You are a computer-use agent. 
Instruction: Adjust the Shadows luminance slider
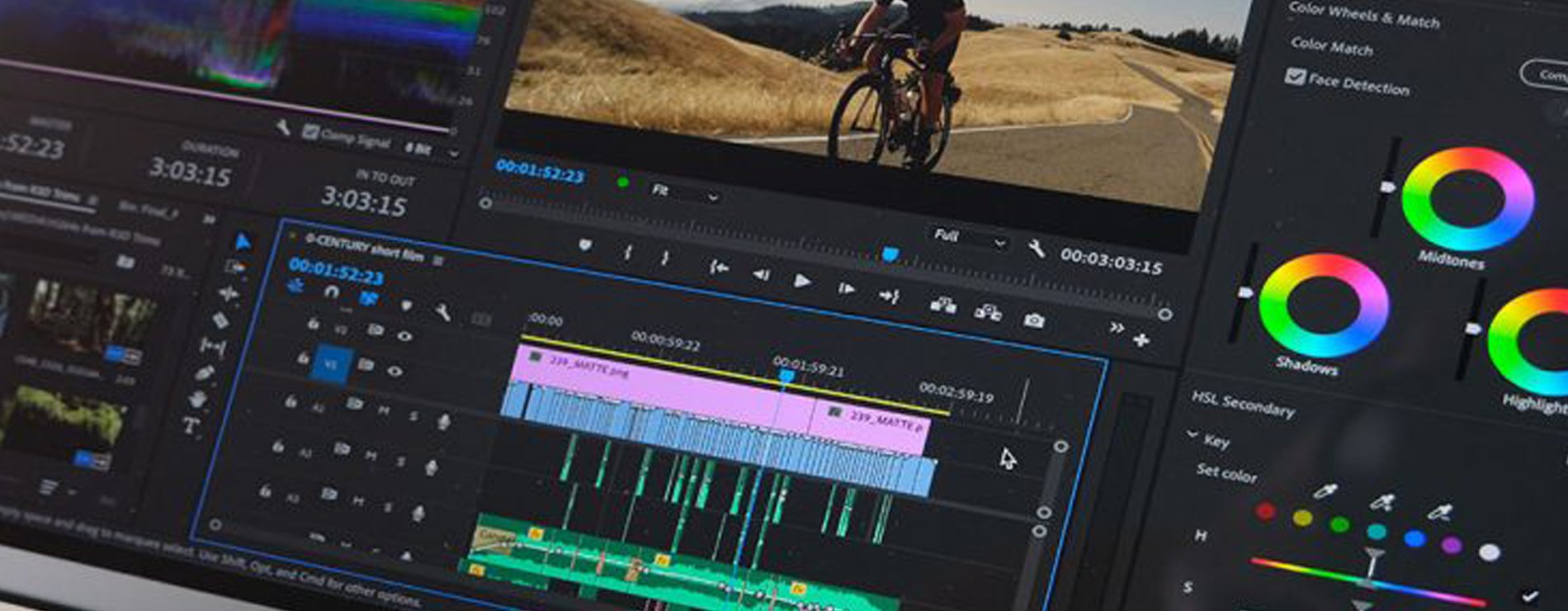pos(1244,292)
